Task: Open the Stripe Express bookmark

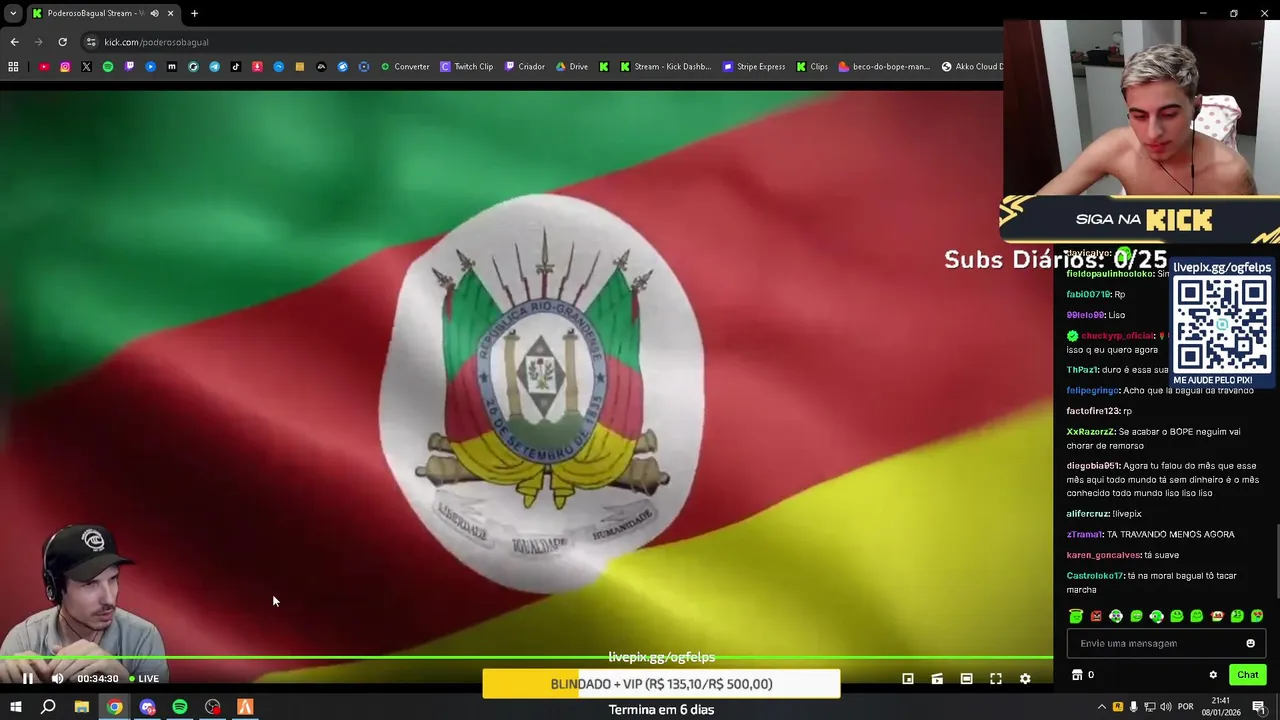Action: (754, 67)
